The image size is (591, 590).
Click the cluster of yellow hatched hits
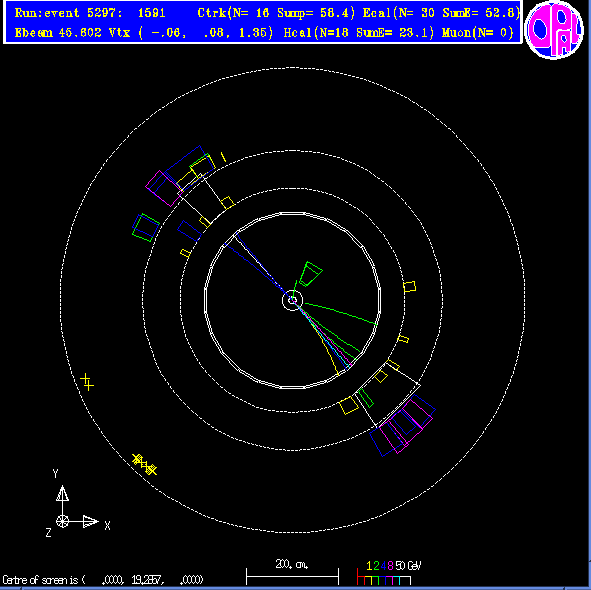(x=144, y=464)
